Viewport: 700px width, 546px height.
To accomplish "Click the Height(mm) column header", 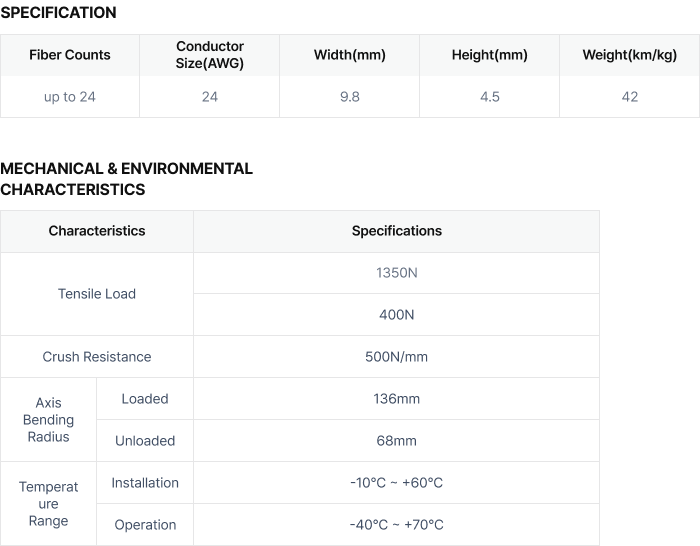I will pos(490,55).
